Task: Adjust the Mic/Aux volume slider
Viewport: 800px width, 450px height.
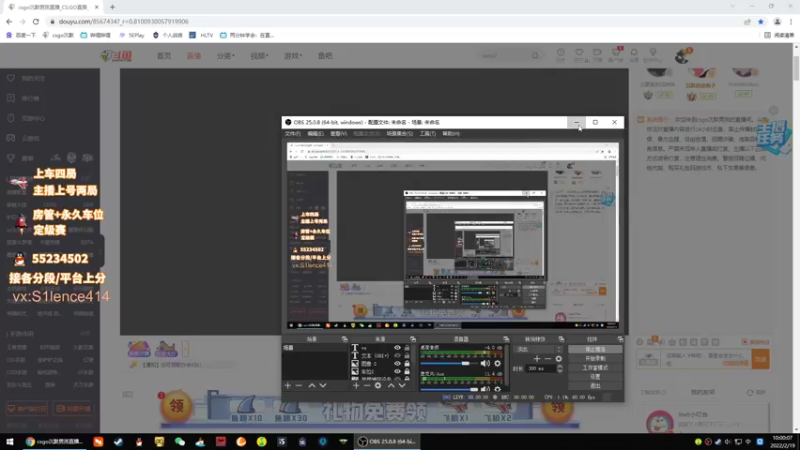Action: tap(447, 390)
